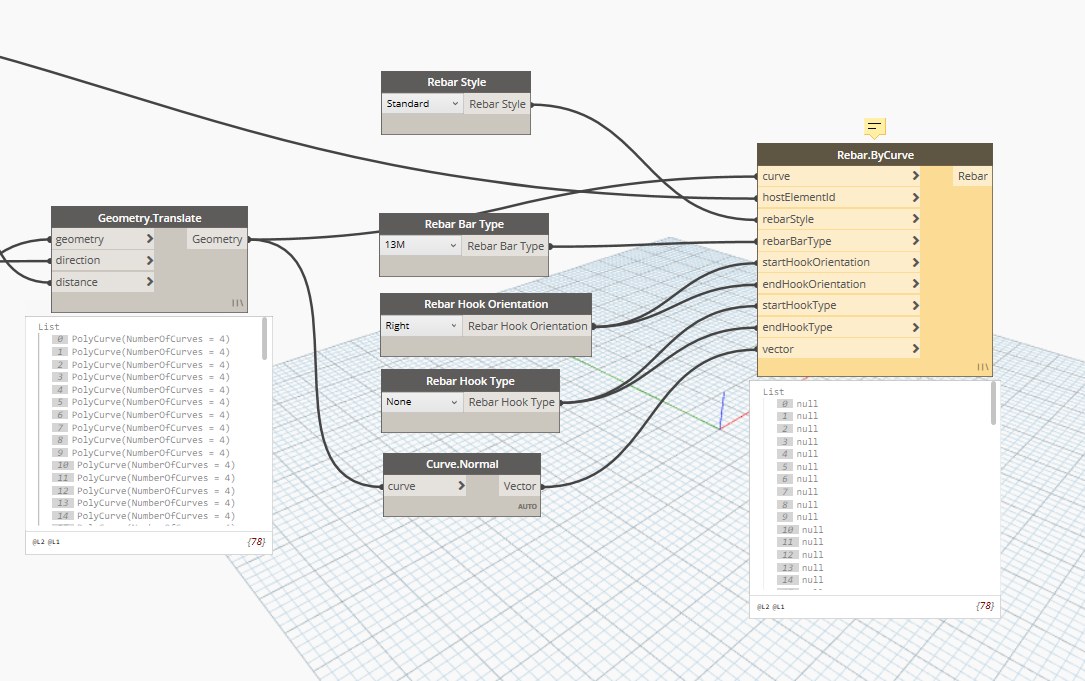
Task: Click the Rebar Style output port
Action: click(x=498, y=104)
